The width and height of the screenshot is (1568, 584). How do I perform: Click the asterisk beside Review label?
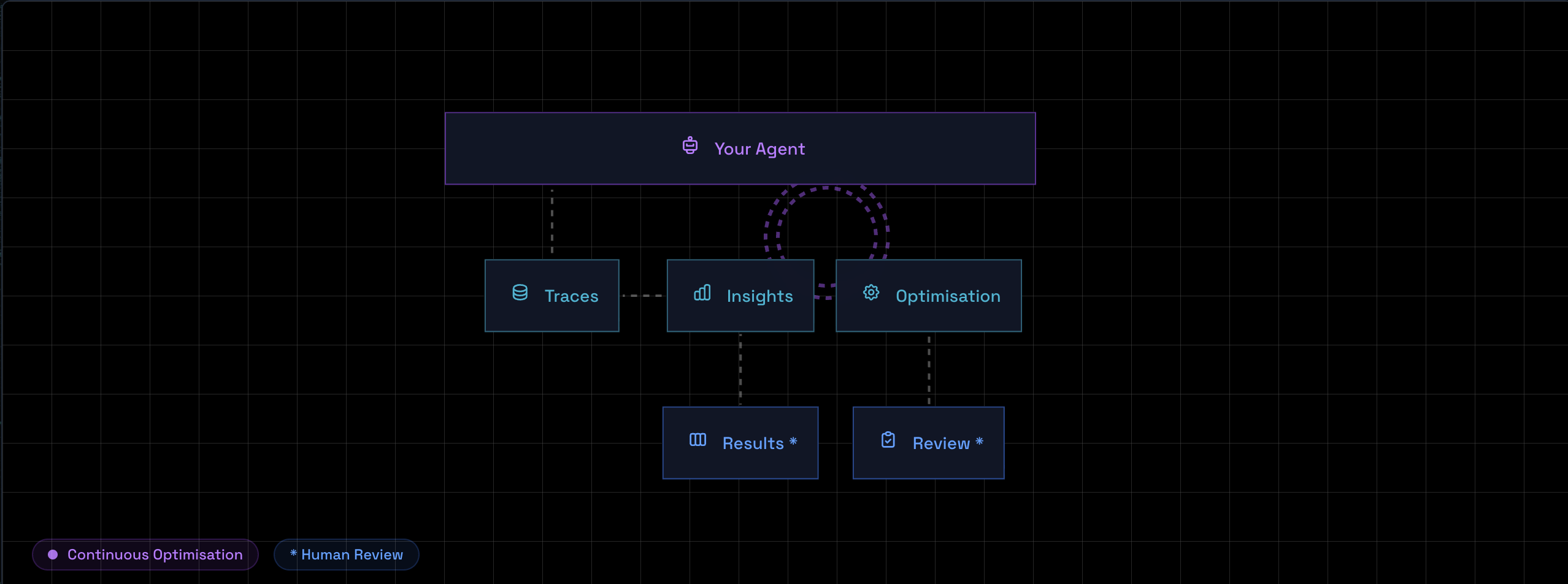coord(979,440)
